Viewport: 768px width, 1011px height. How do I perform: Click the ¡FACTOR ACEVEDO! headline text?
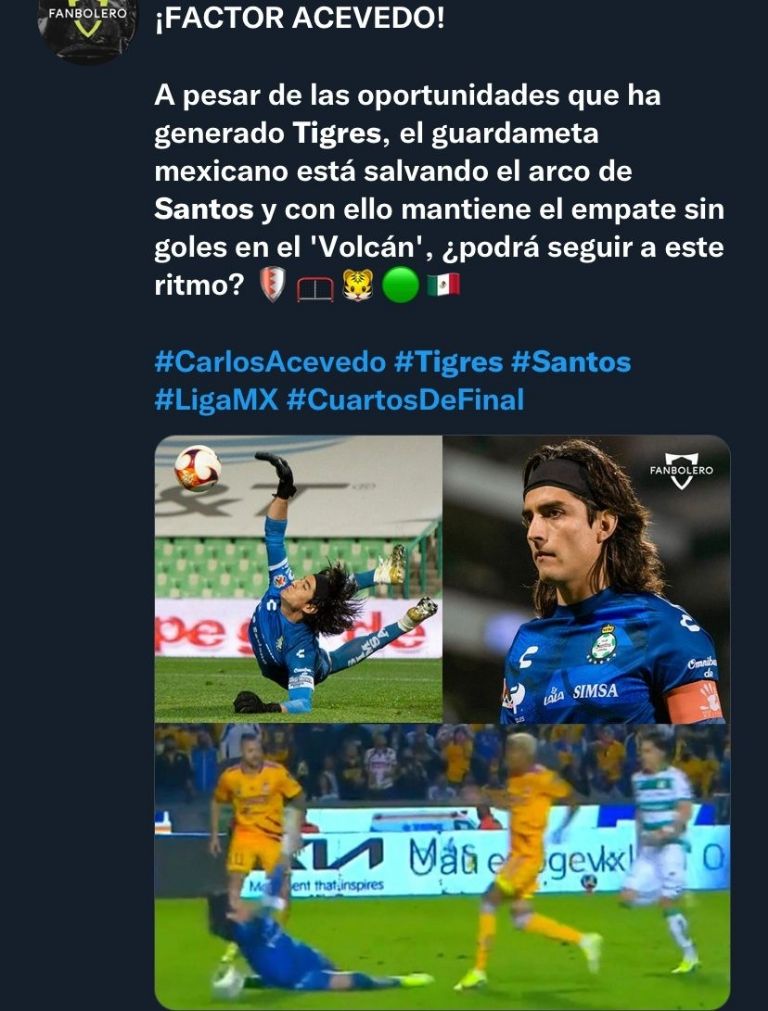[x=300, y=18]
